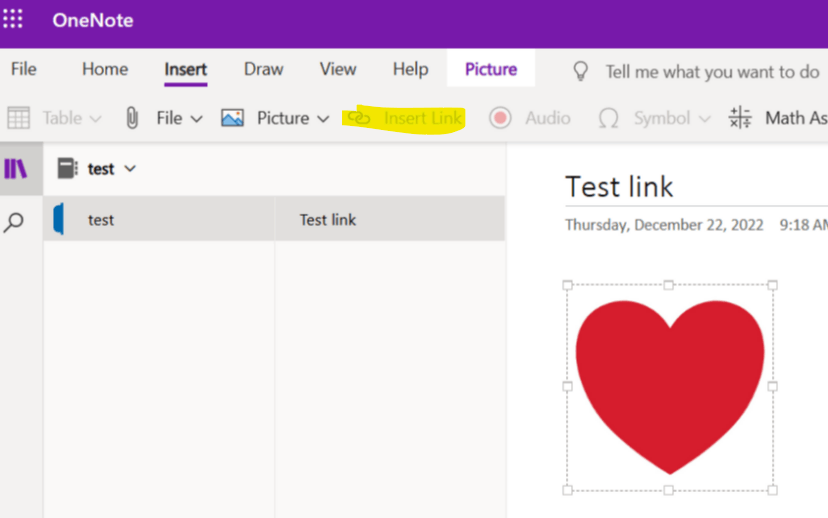Image resolution: width=828 pixels, height=518 pixels.
Task: Click the bottom-left handle of heart image
Action: (568, 490)
